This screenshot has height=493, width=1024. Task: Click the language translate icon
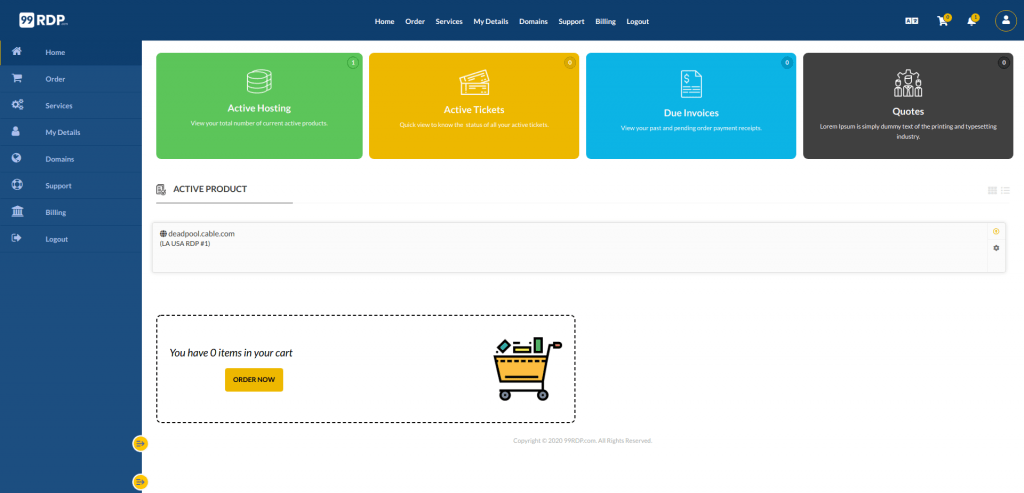pos(911,21)
